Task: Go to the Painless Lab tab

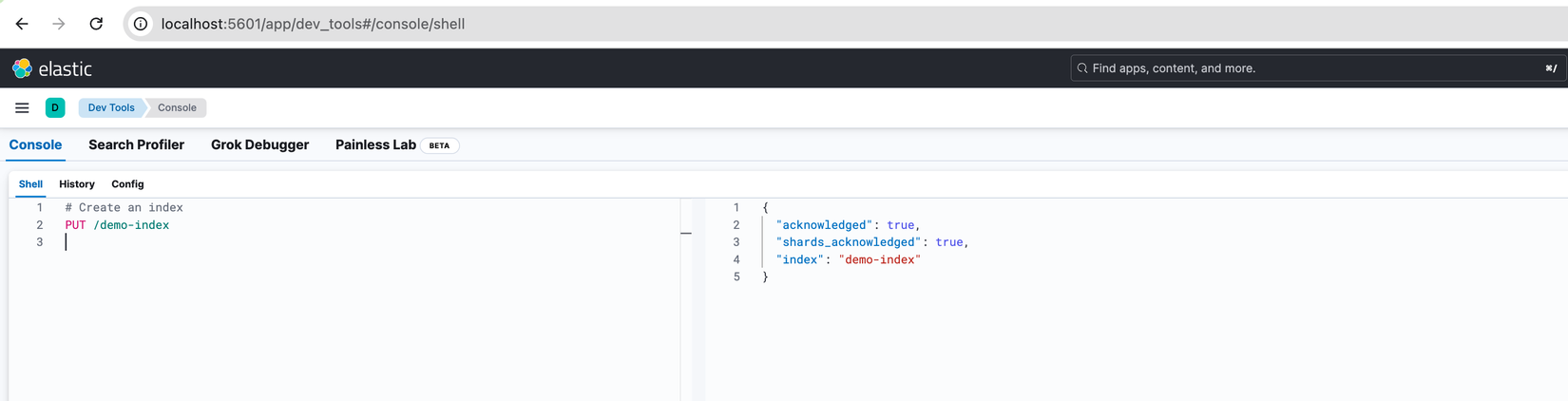Action: [x=375, y=145]
